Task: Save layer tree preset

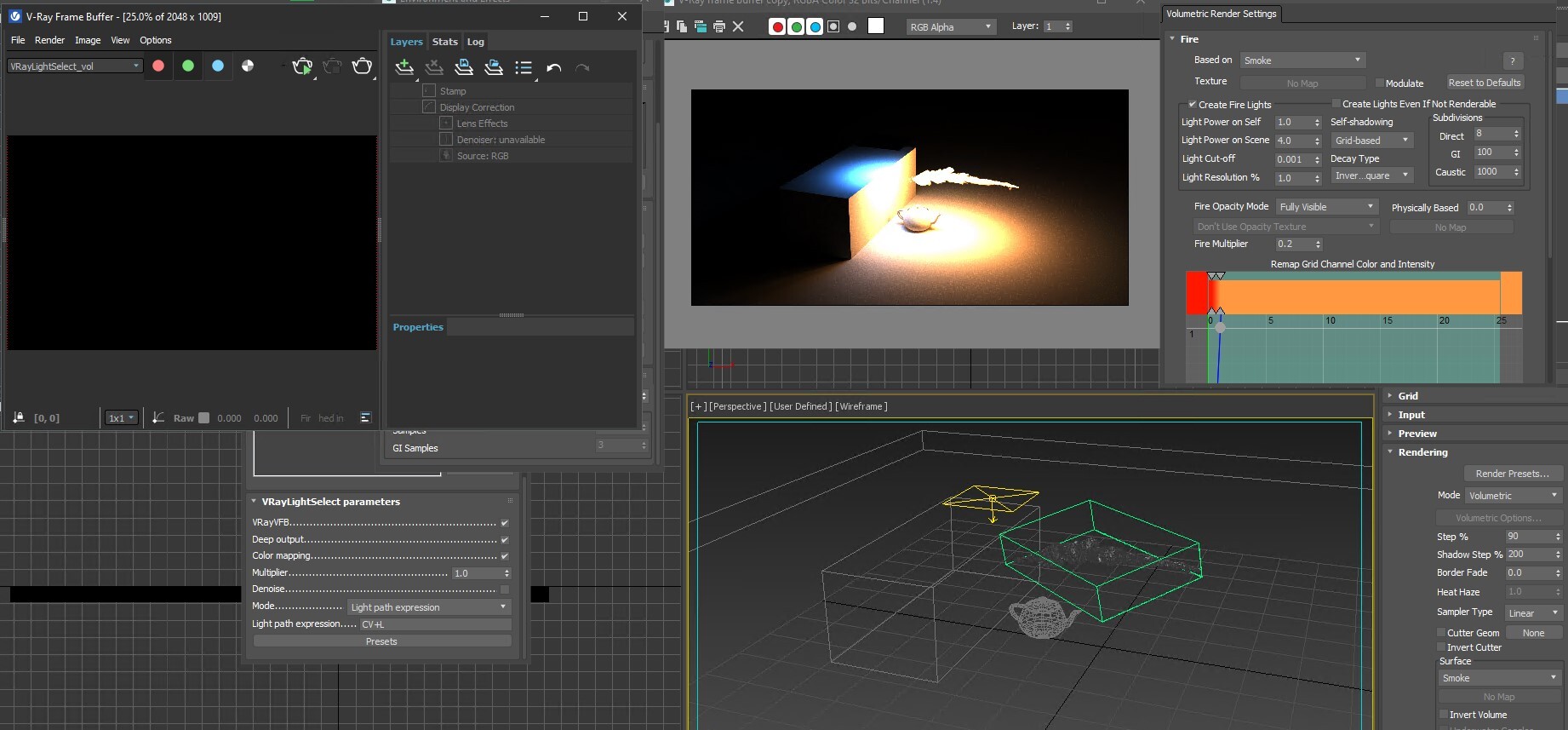Action: click(x=464, y=68)
